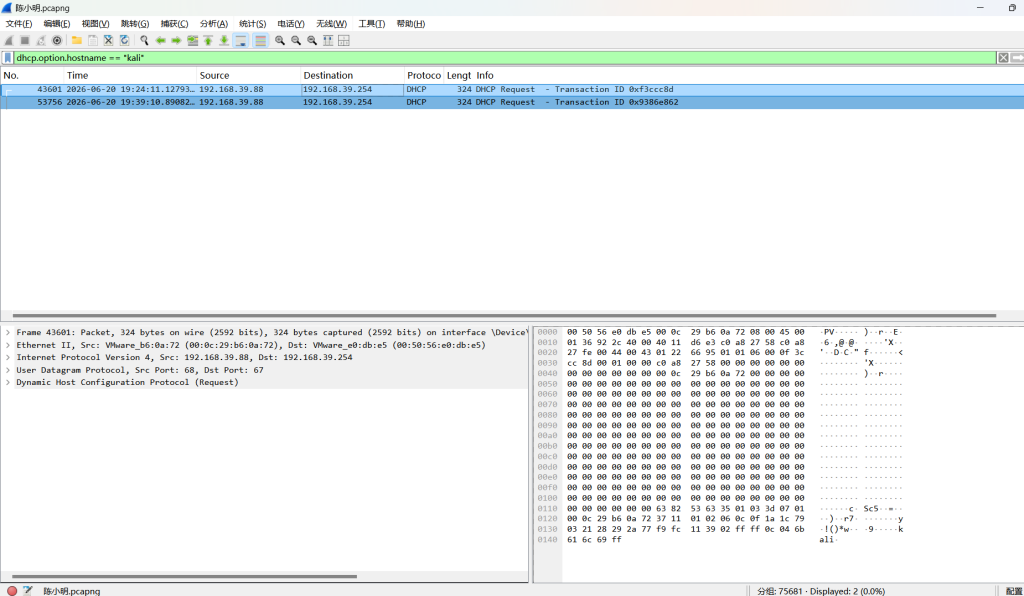Sort by the Destination column header
This screenshot has height=596, width=1024.
352,75
